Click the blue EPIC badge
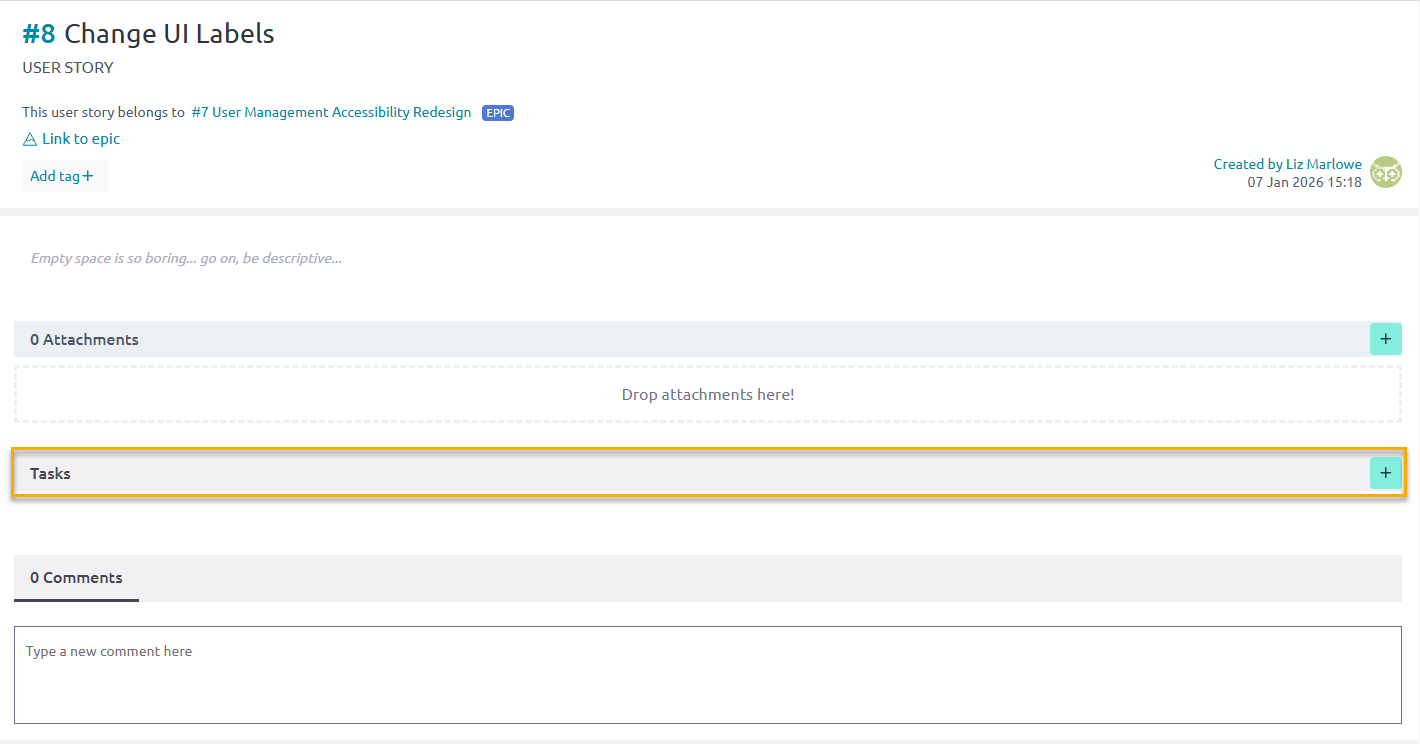This screenshot has width=1420, height=744. coord(497,112)
